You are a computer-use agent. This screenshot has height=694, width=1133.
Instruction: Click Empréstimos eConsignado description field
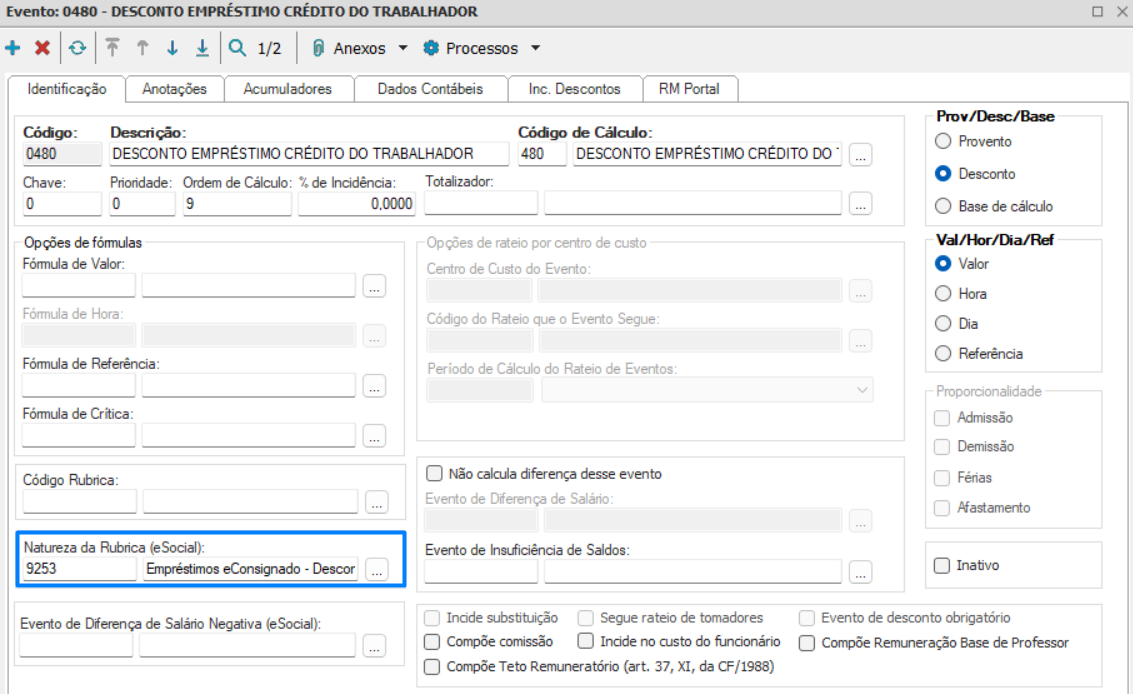point(250,569)
